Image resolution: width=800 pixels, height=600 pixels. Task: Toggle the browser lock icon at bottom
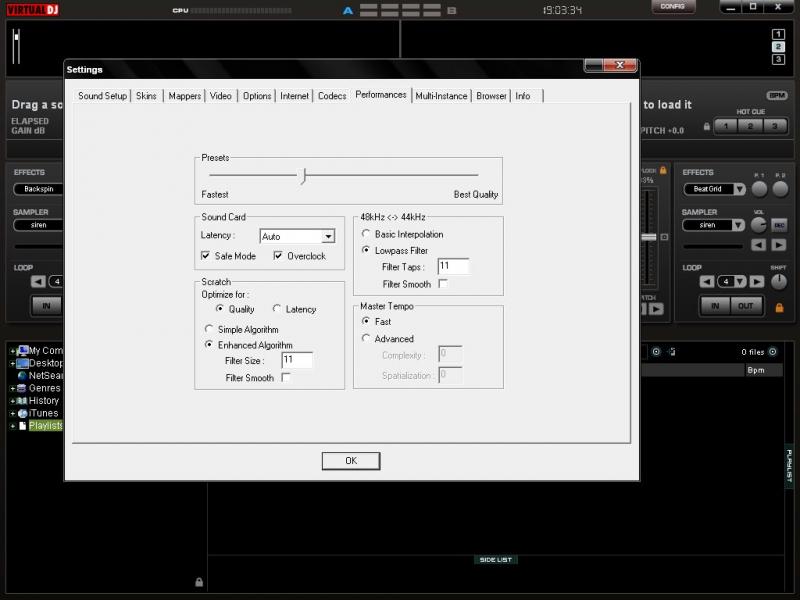pos(199,582)
